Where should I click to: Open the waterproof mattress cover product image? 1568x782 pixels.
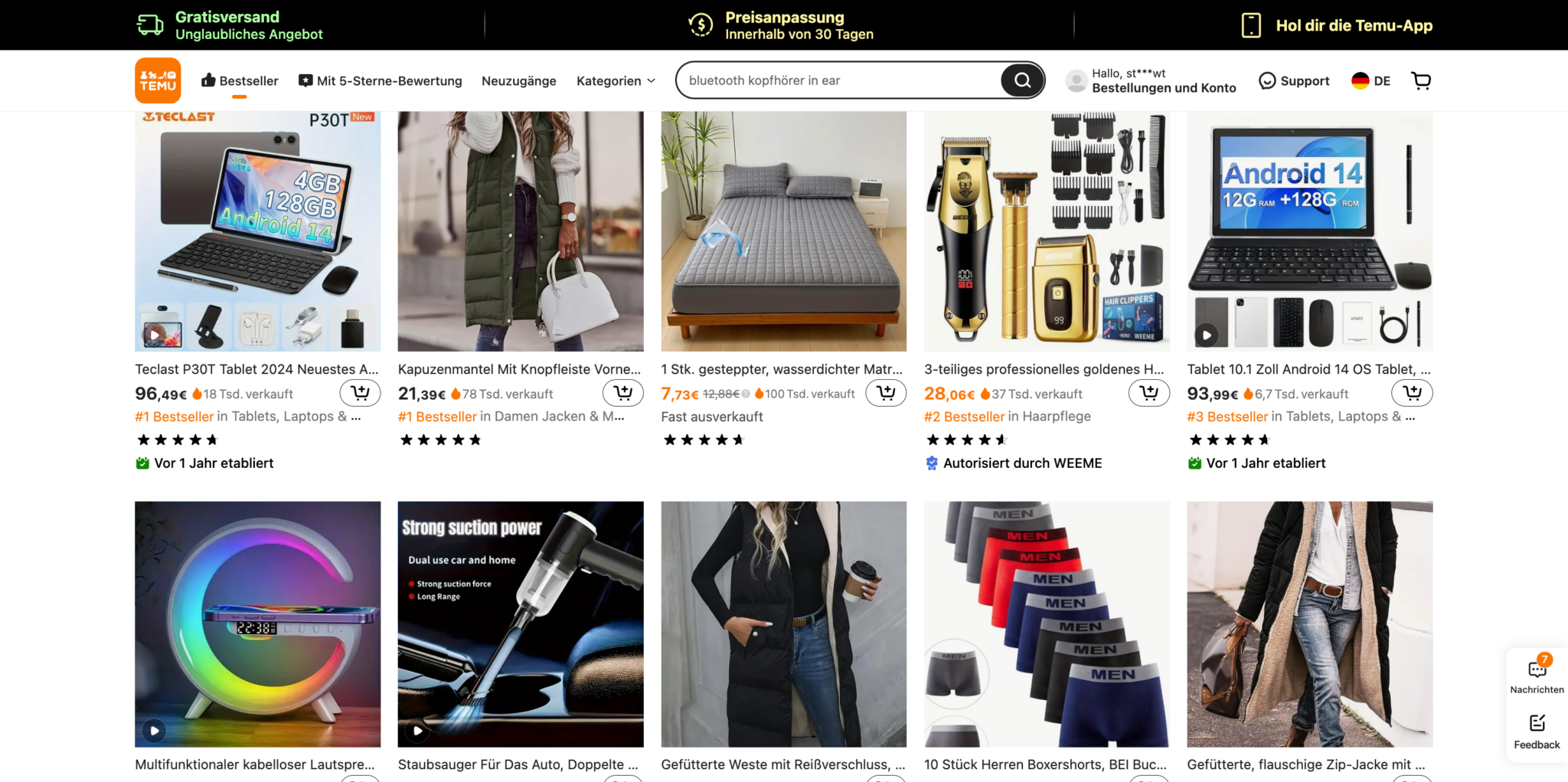[784, 231]
